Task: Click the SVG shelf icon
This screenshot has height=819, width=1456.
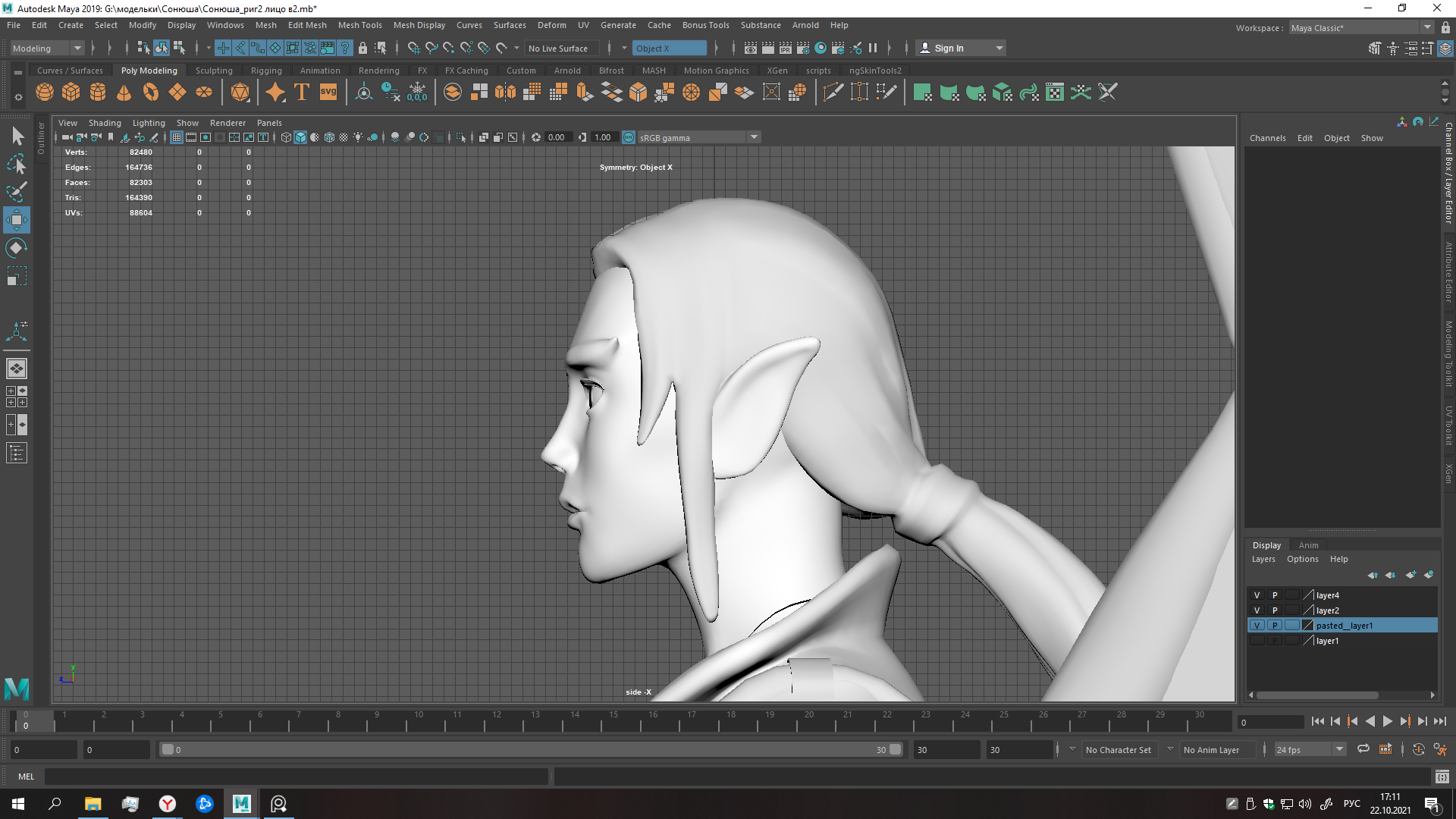Action: click(x=328, y=93)
